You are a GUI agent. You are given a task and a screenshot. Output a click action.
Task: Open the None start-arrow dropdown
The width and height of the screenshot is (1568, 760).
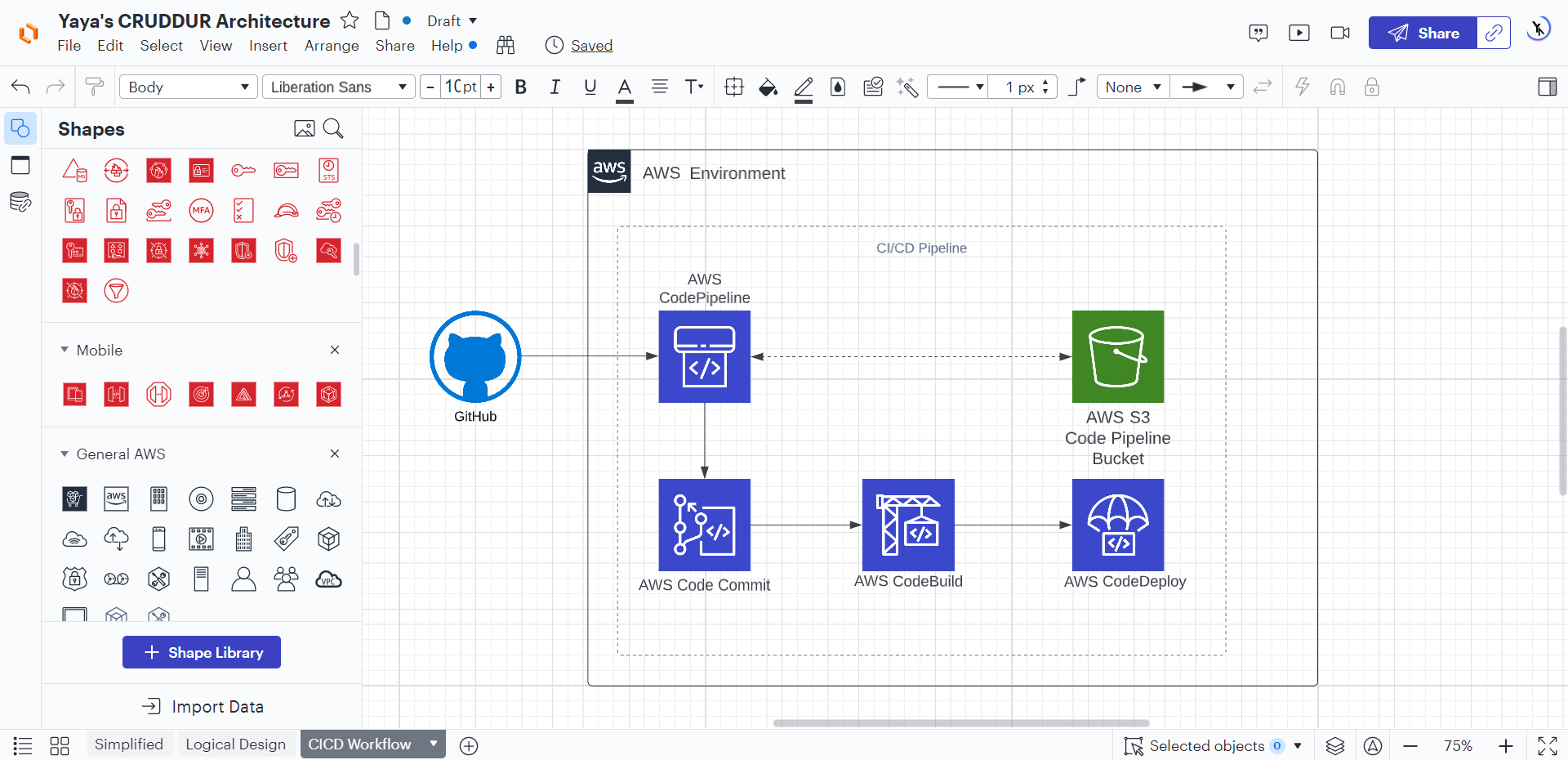pos(1133,87)
